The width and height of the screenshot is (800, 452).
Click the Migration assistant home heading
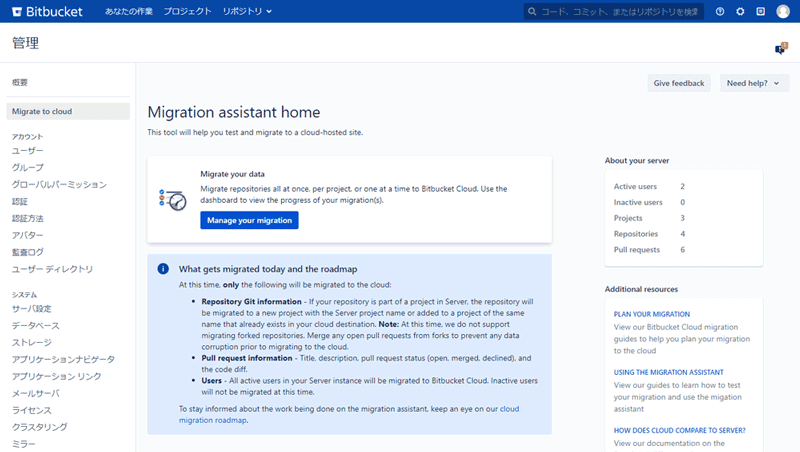(234, 112)
